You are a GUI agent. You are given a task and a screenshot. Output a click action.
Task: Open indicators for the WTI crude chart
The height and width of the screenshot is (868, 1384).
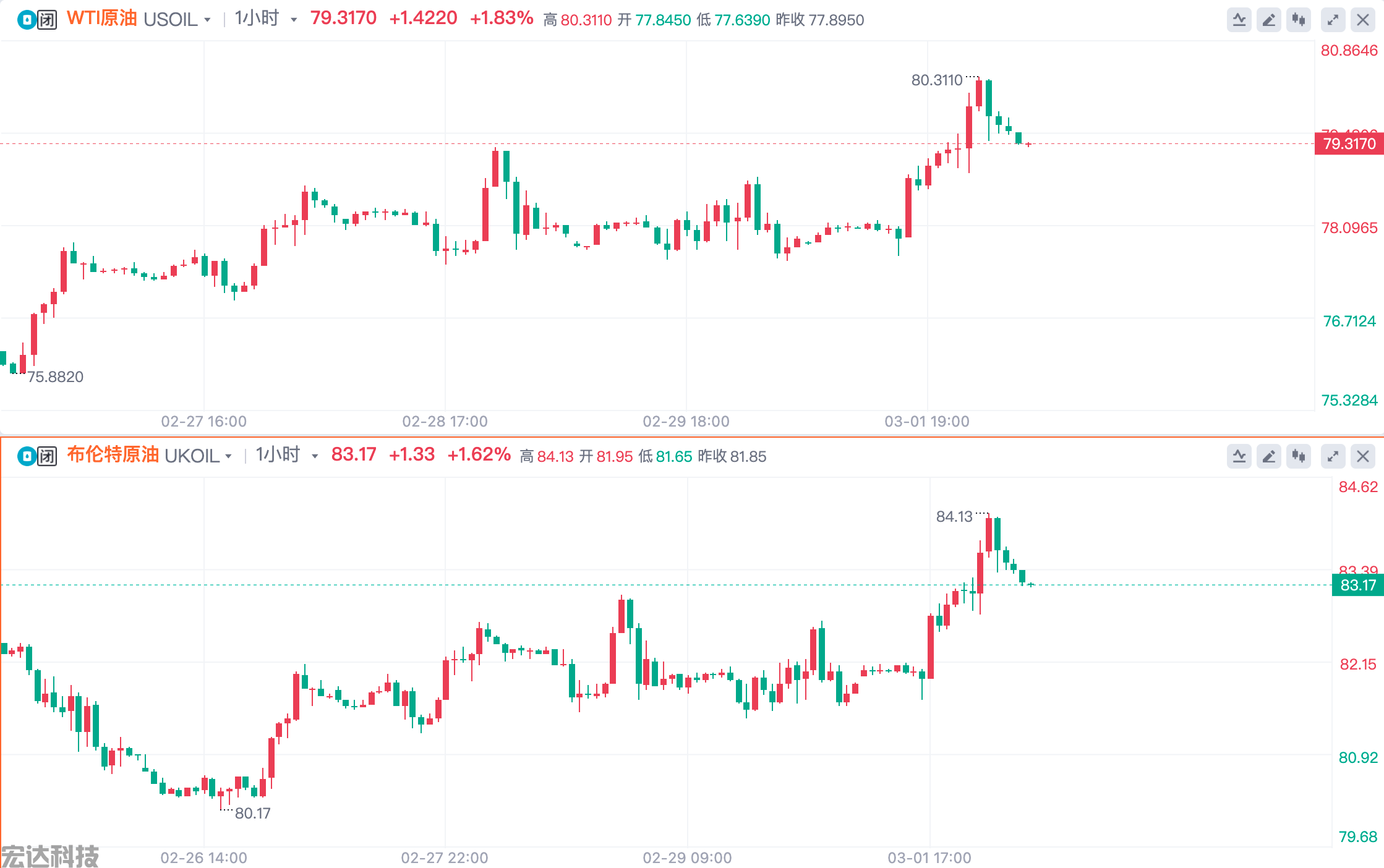click(x=1239, y=20)
